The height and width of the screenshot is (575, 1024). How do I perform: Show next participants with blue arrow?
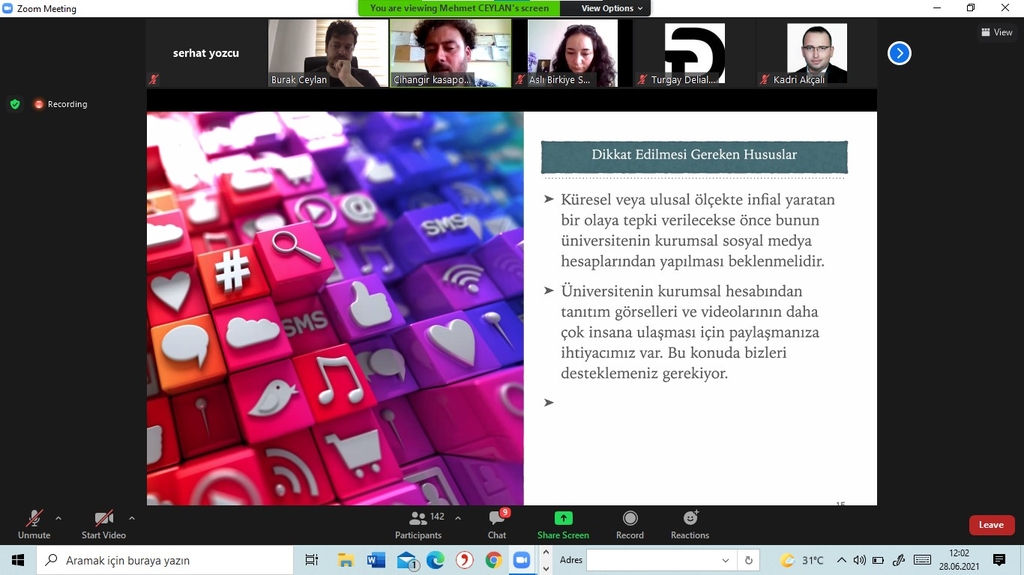click(x=899, y=53)
